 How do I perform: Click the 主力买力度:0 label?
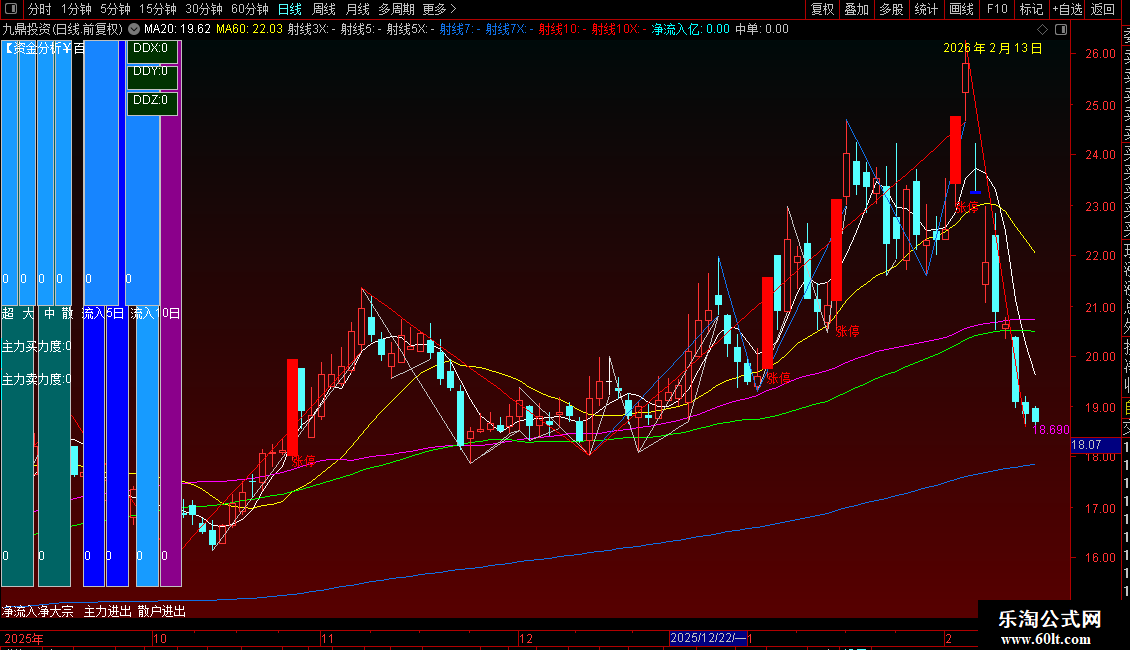pos(36,347)
